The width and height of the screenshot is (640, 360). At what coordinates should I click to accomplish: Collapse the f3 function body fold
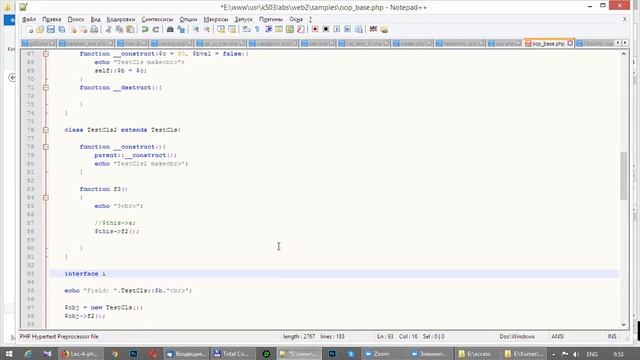click(46, 198)
